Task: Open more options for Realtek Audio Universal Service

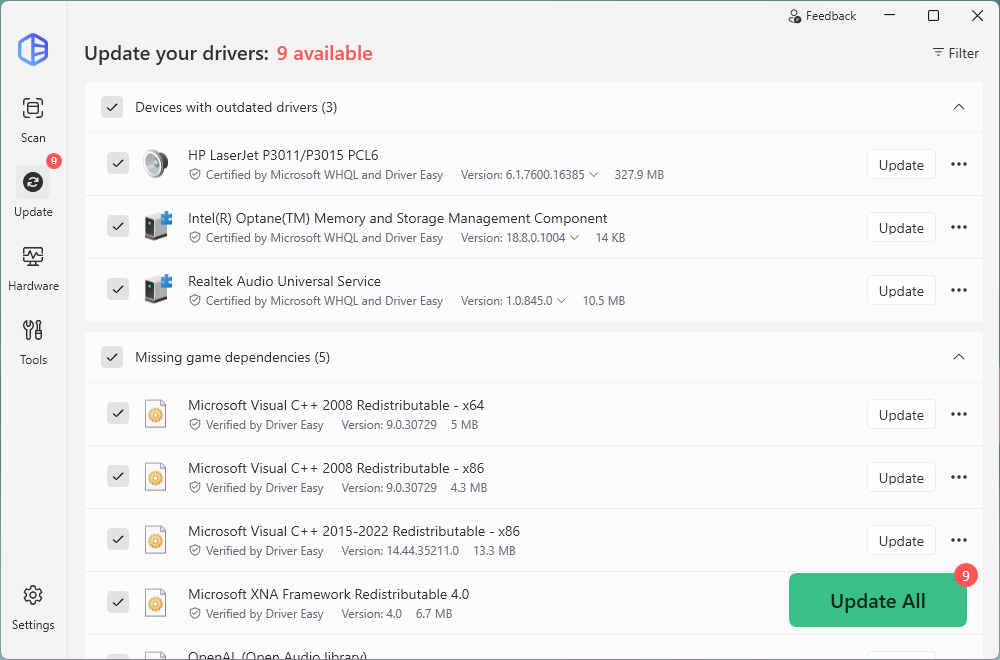Action: tap(958, 291)
